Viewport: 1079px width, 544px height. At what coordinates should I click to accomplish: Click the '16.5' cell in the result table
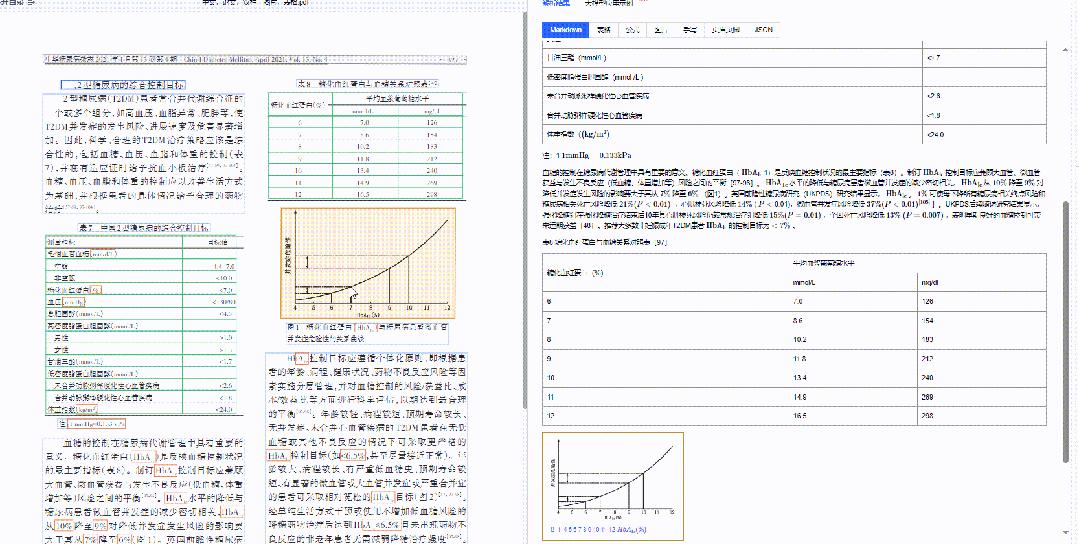tap(853, 417)
